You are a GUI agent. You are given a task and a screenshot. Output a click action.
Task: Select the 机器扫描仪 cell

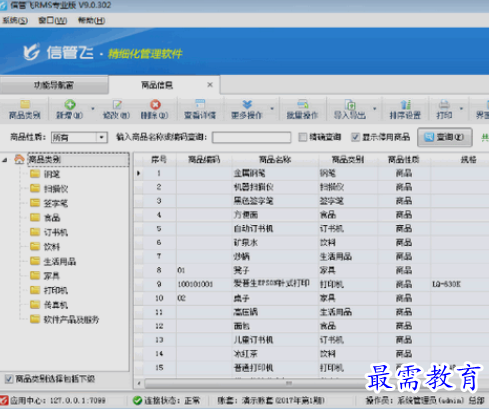pos(275,187)
